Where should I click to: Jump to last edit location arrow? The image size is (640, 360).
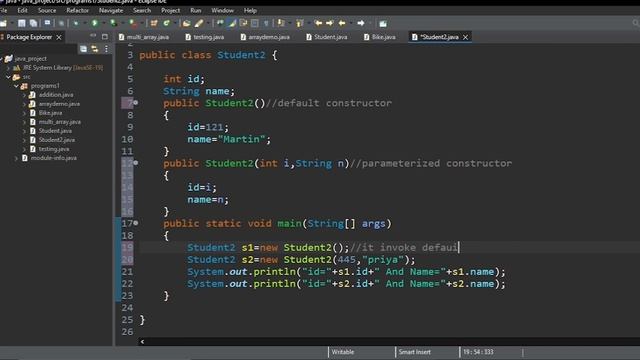click(x=318, y=23)
